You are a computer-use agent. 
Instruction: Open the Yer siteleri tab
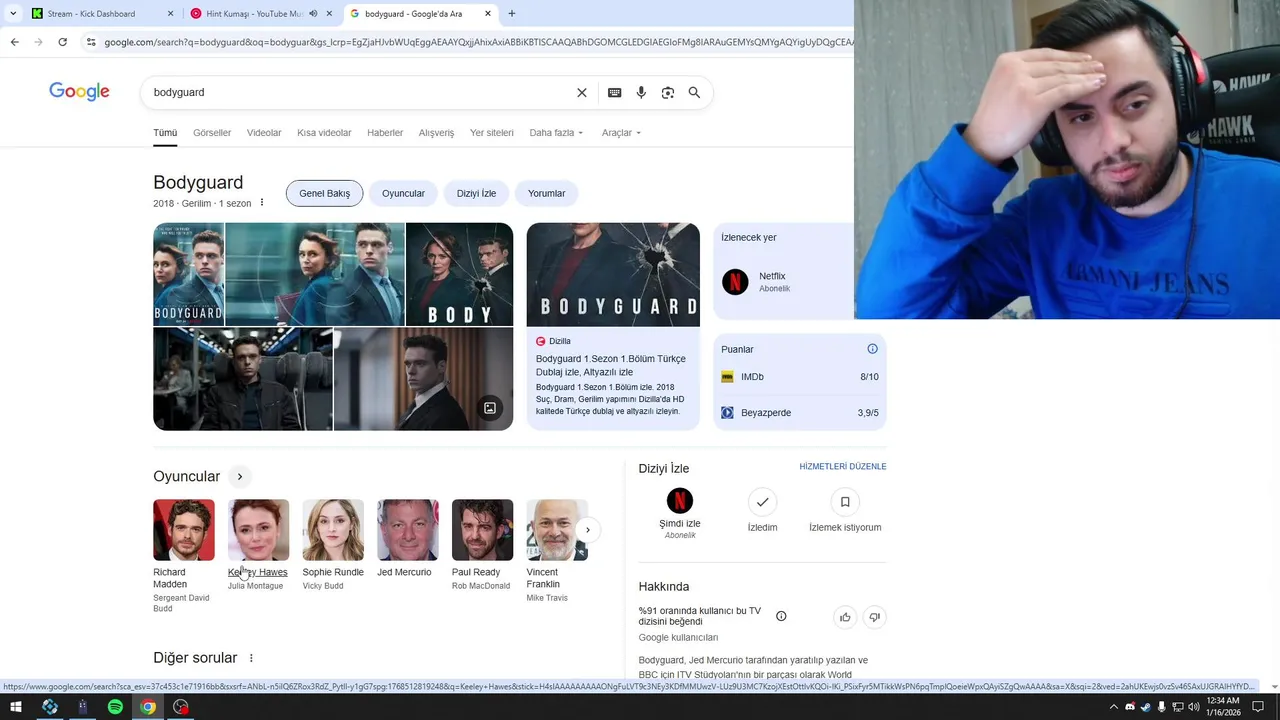pyautogui.click(x=492, y=133)
